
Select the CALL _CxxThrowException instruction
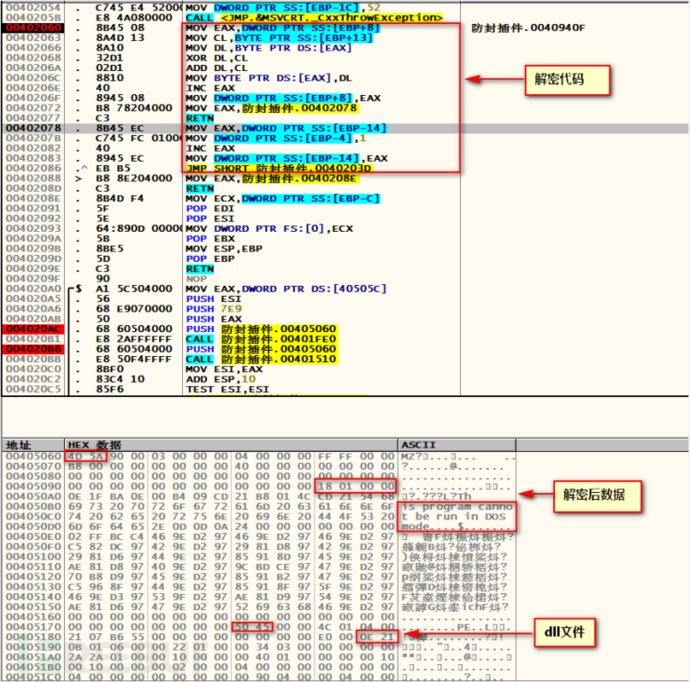coord(314,18)
